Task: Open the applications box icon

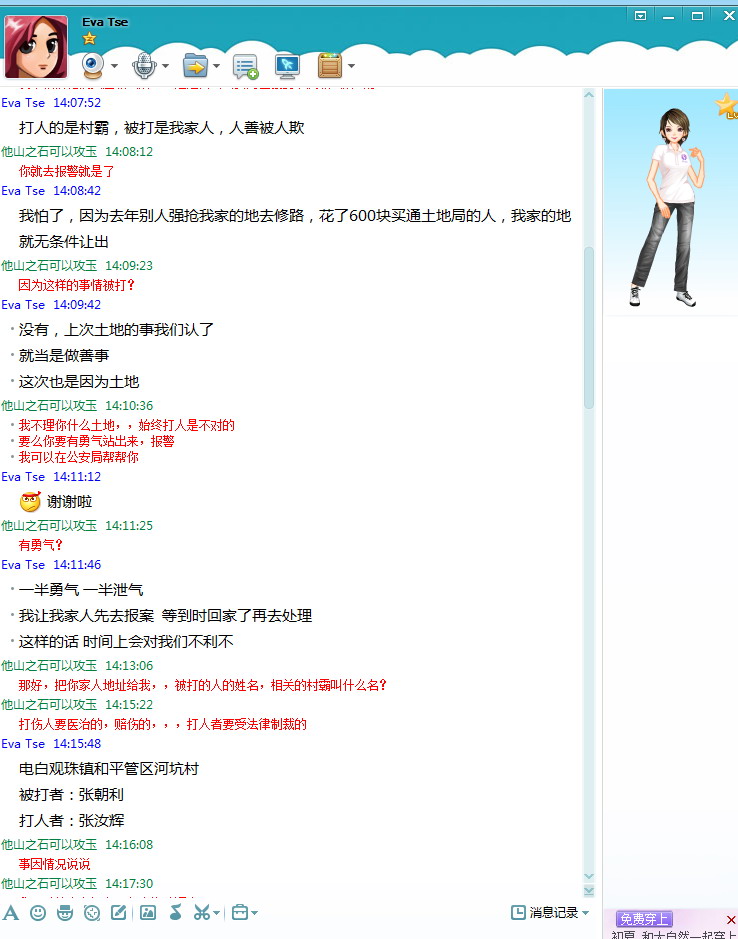Action: coord(330,66)
